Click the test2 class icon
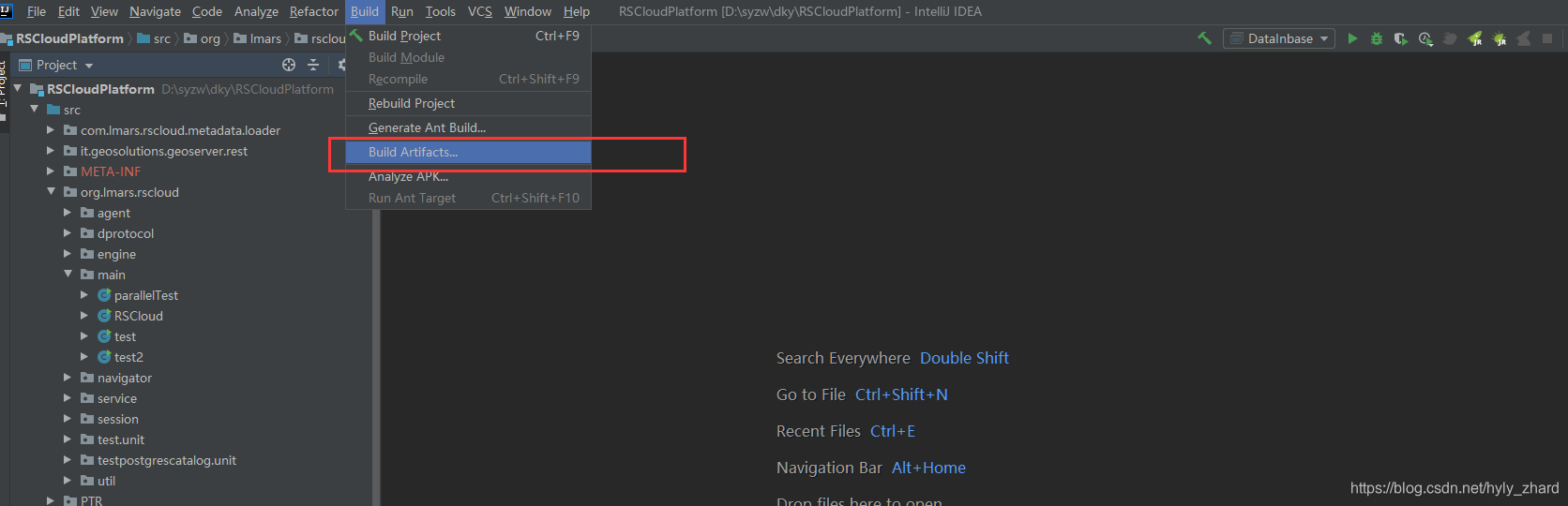This screenshot has height=506, width=1568. pos(104,357)
